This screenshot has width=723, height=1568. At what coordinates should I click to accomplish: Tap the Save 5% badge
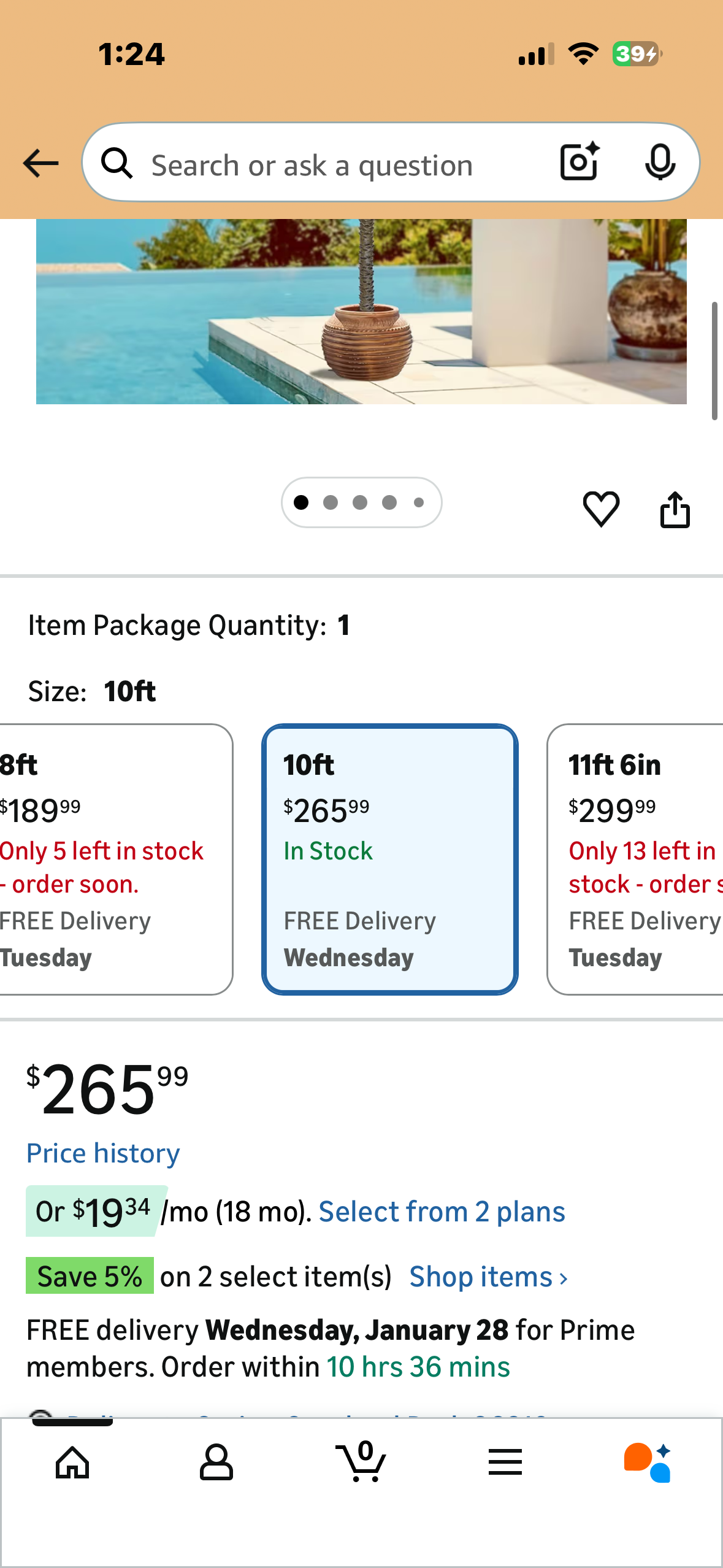(x=90, y=1276)
